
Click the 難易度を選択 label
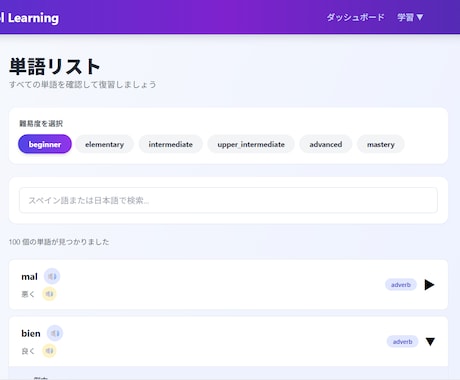pos(41,124)
